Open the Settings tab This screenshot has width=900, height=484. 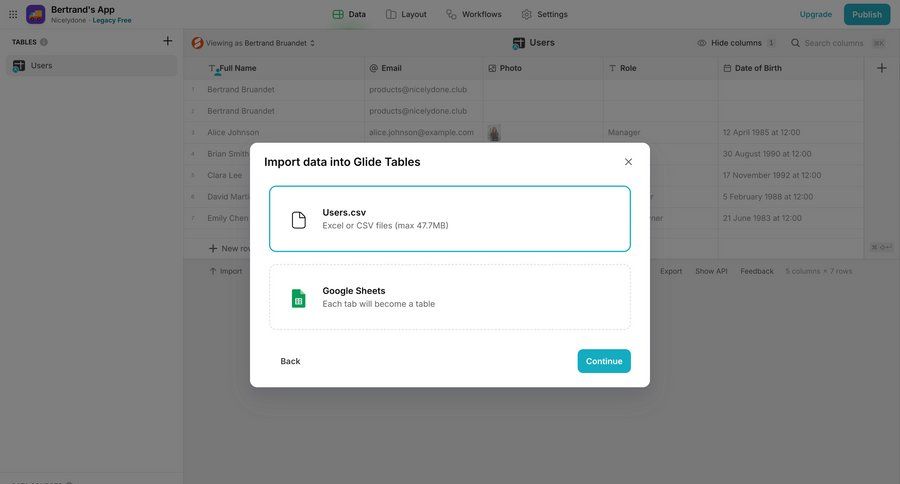544,14
